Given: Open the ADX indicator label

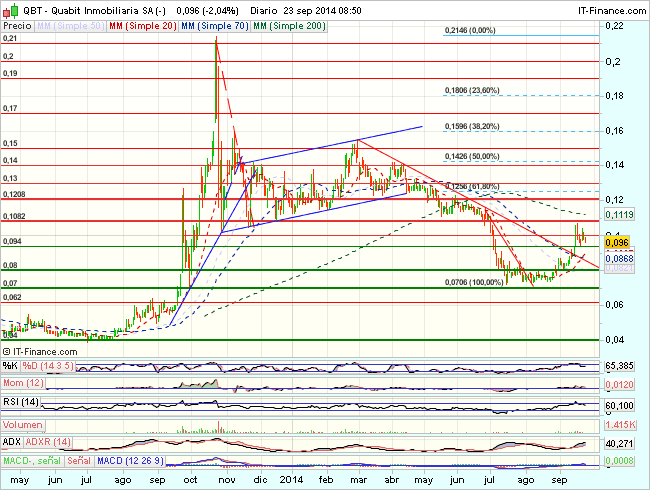Looking at the screenshot, I should (x=12, y=442).
